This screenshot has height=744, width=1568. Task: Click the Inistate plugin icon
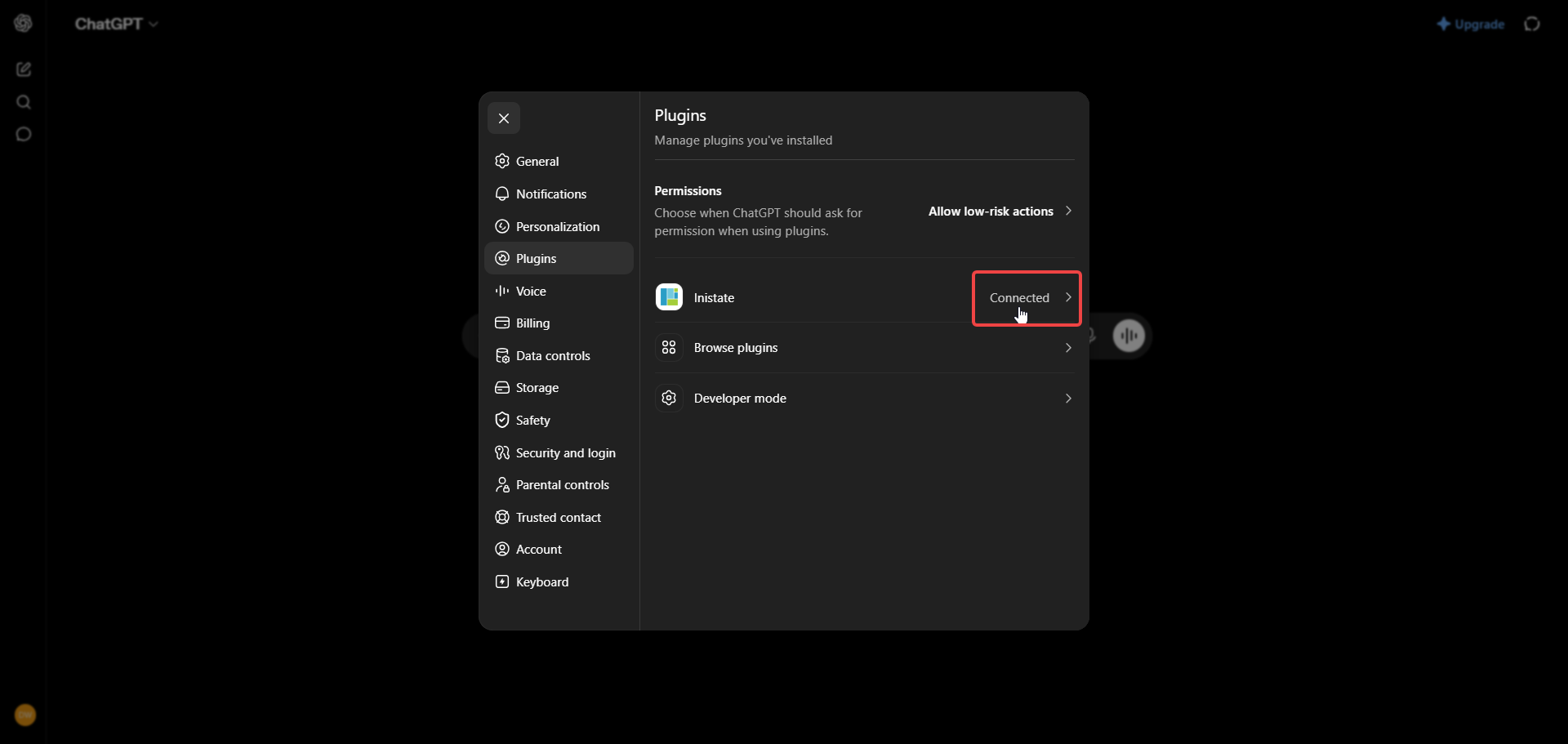[669, 297]
